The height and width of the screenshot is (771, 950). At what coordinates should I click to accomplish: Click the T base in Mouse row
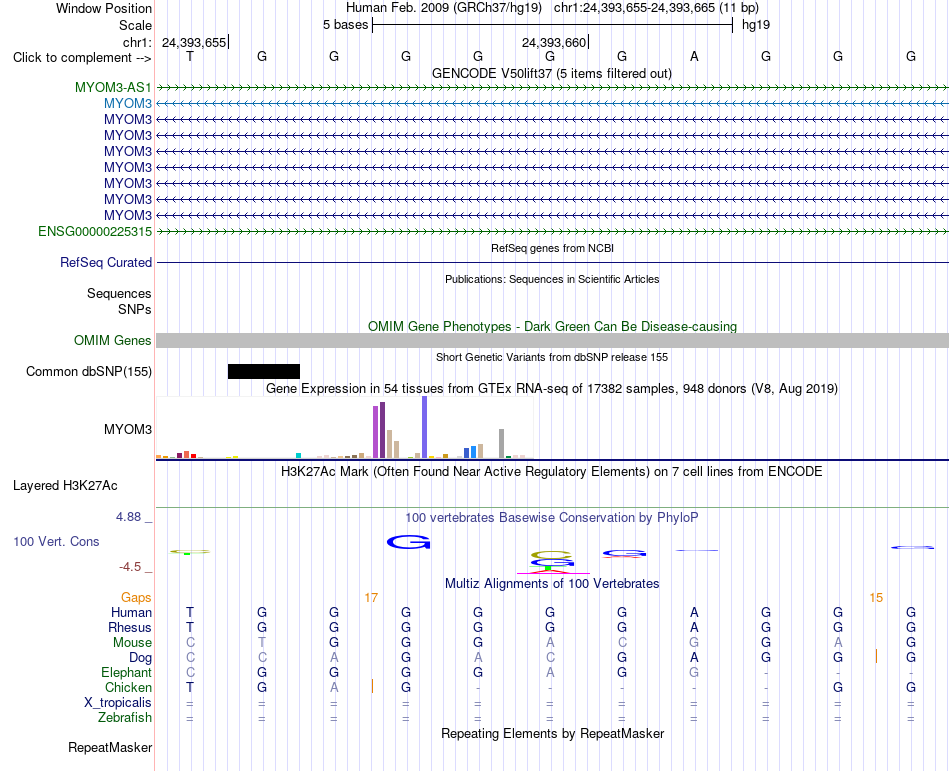pos(262,643)
